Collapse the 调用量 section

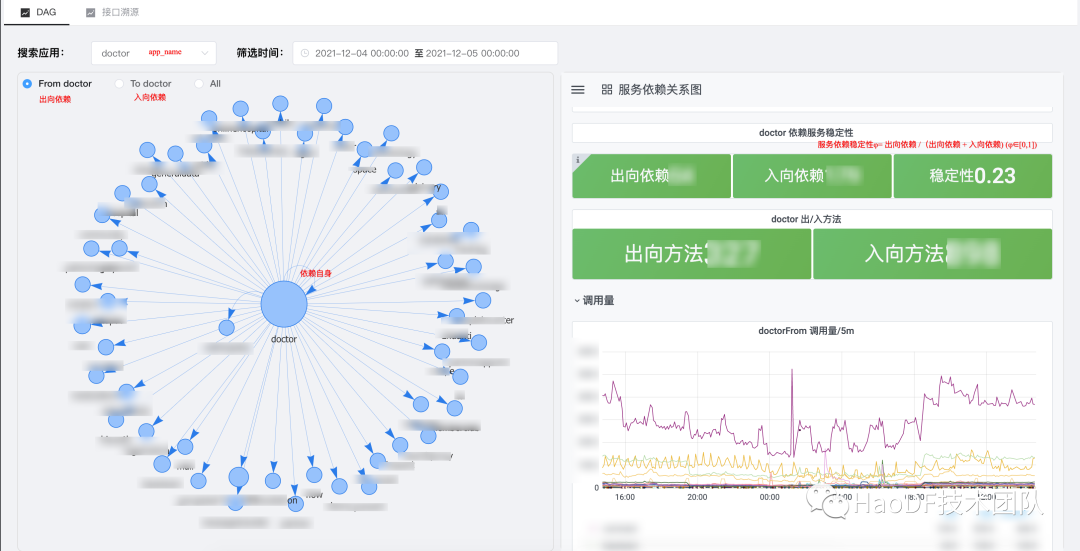pos(594,300)
